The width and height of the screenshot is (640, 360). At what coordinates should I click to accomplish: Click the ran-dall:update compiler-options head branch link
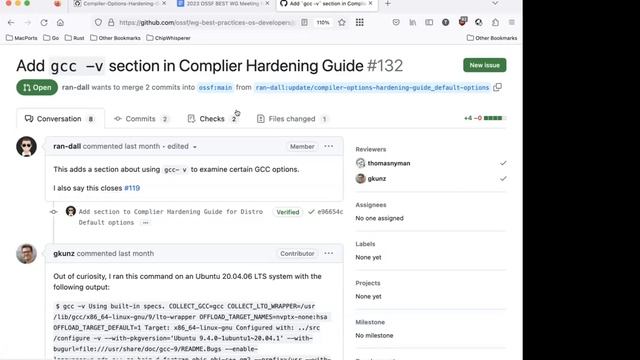(x=372, y=87)
